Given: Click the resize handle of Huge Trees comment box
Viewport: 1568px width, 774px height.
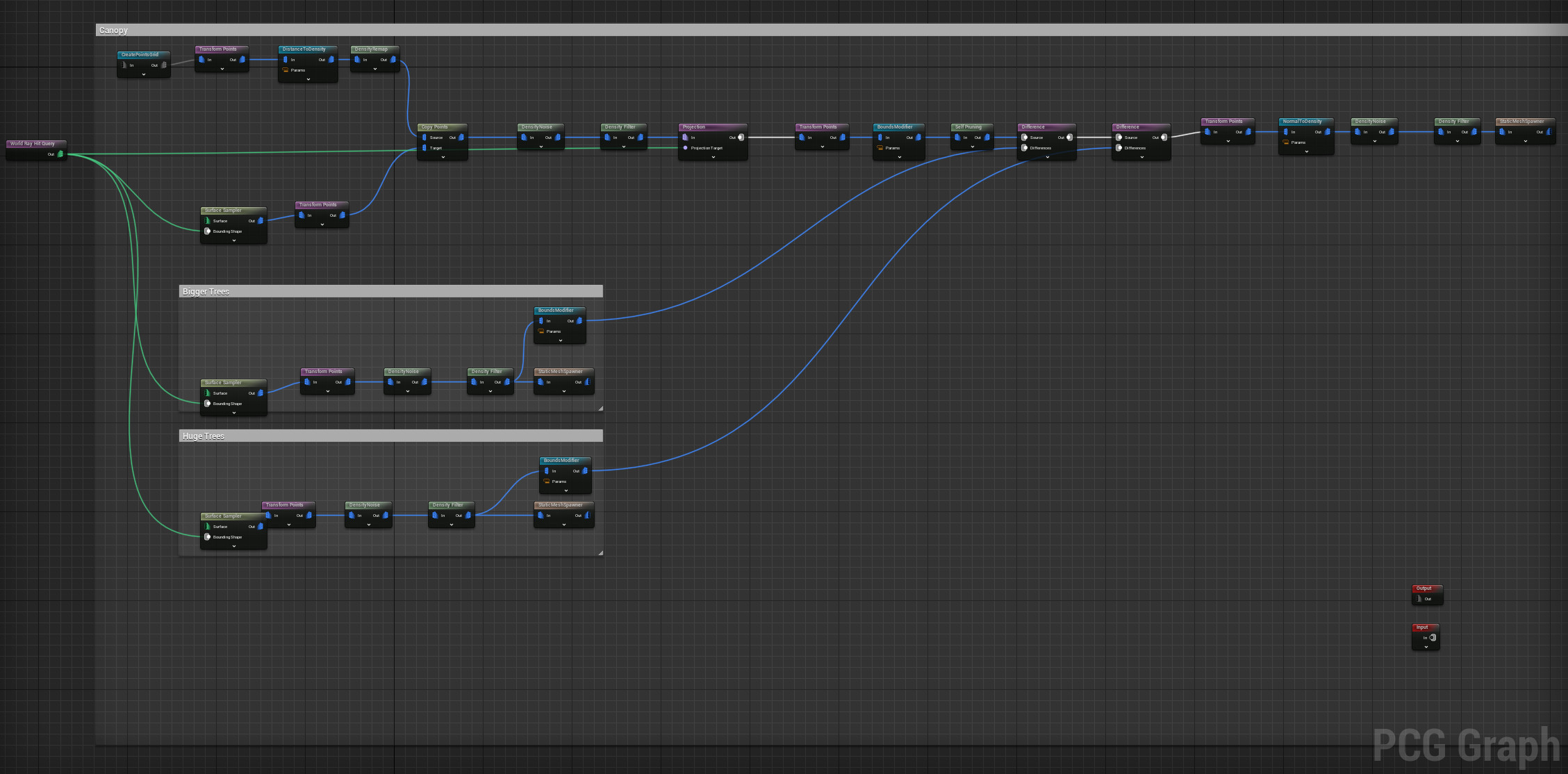Looking at the screenshot, I should click(x=602, y=552).
